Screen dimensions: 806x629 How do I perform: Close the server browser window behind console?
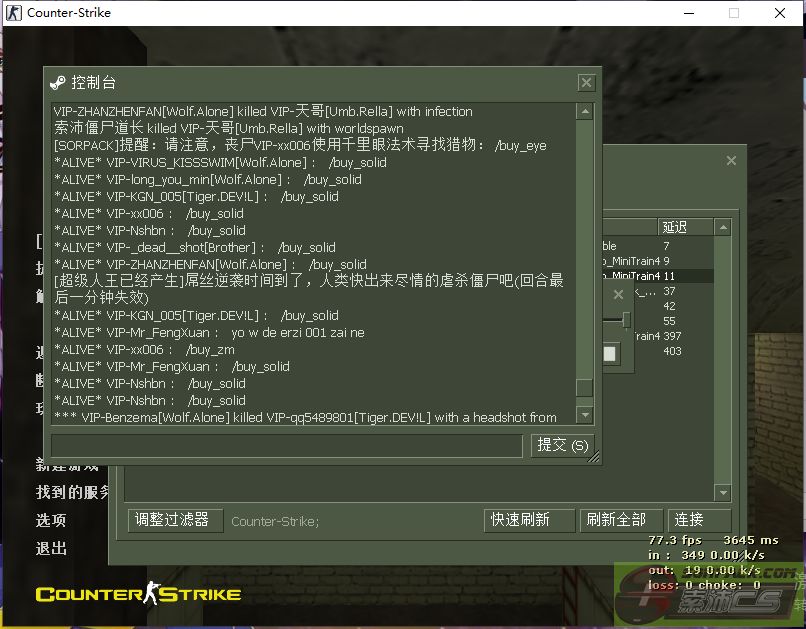(x=731, y=161)
